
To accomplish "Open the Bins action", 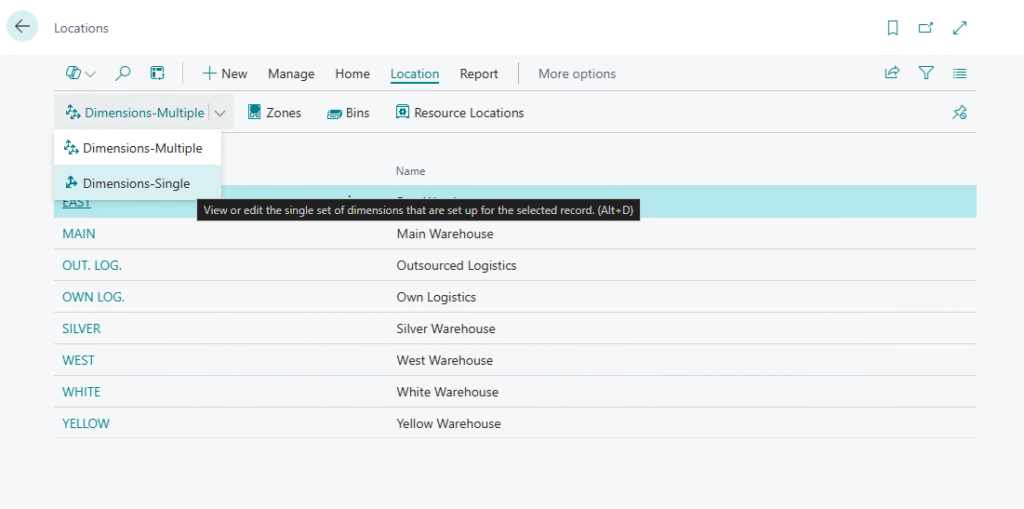I will coord(348,113).
